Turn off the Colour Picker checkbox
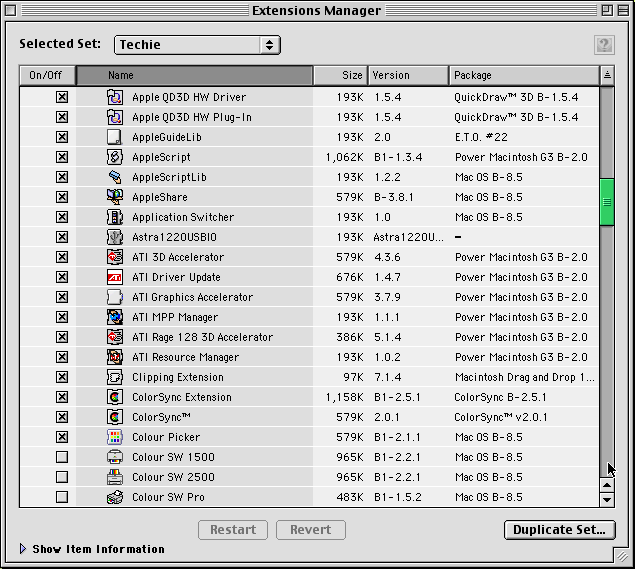The height and width of the screenshot is (569, 635). click(x=62, y=437)
